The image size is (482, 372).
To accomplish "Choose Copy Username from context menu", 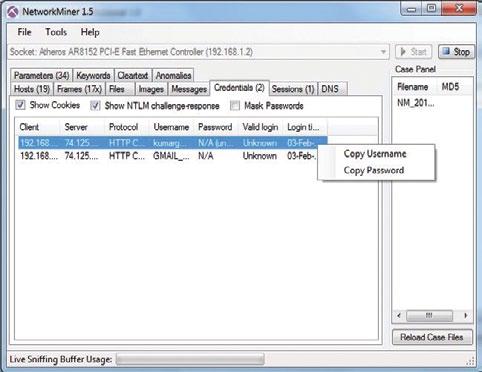I will (375, 154).
